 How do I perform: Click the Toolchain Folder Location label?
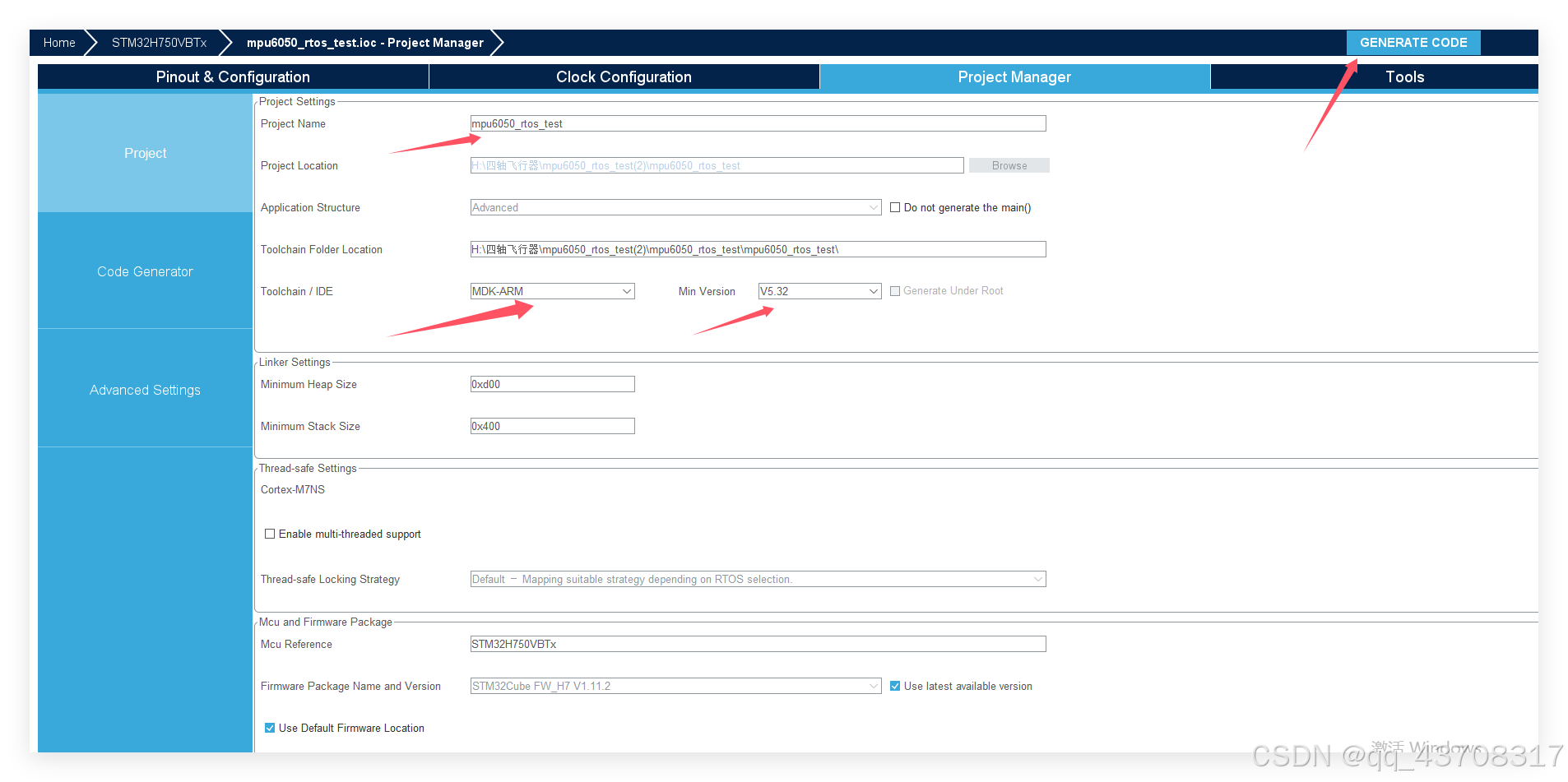(322, 249)
